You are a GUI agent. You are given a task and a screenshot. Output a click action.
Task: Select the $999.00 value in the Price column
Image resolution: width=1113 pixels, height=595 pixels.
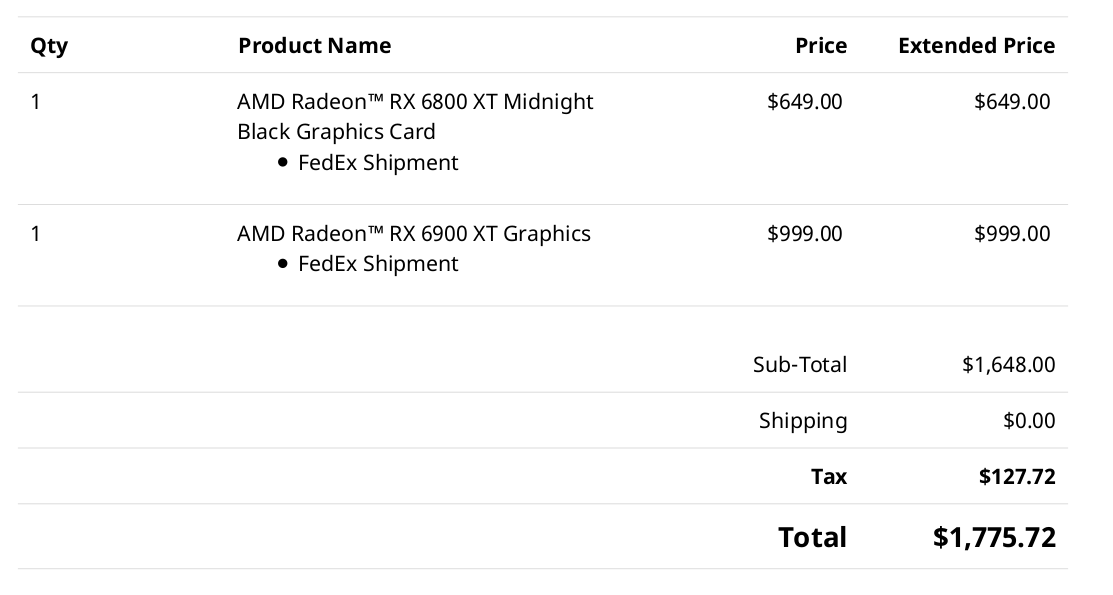[x=804, y=234]
